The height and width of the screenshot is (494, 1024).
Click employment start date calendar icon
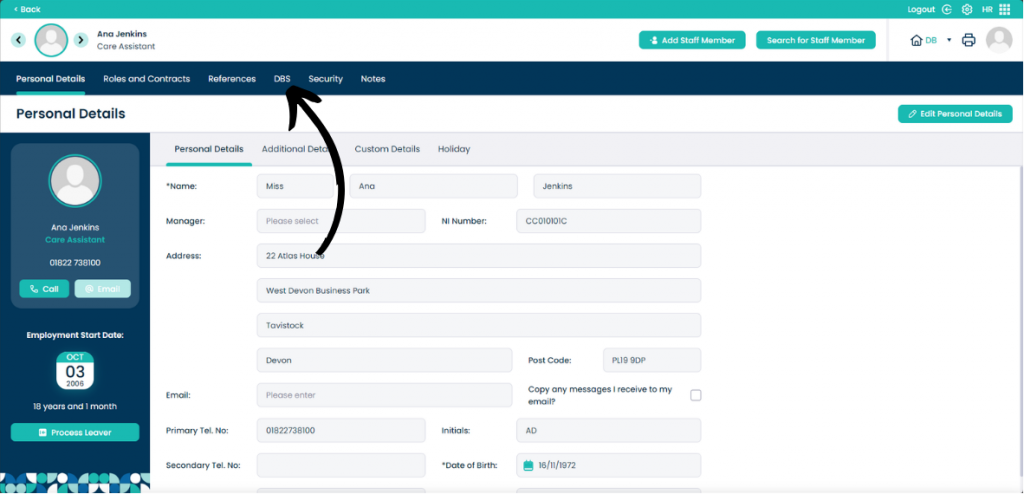[75, 370]
